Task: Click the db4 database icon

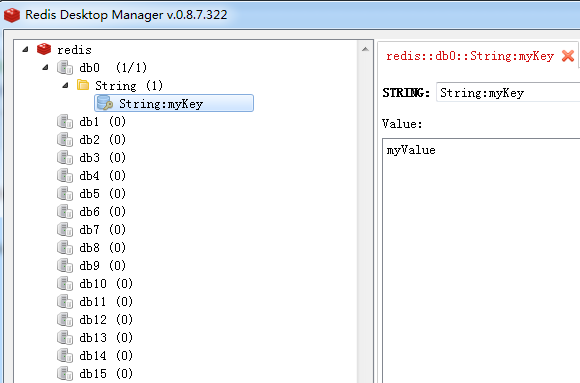Action: (65, 176)
